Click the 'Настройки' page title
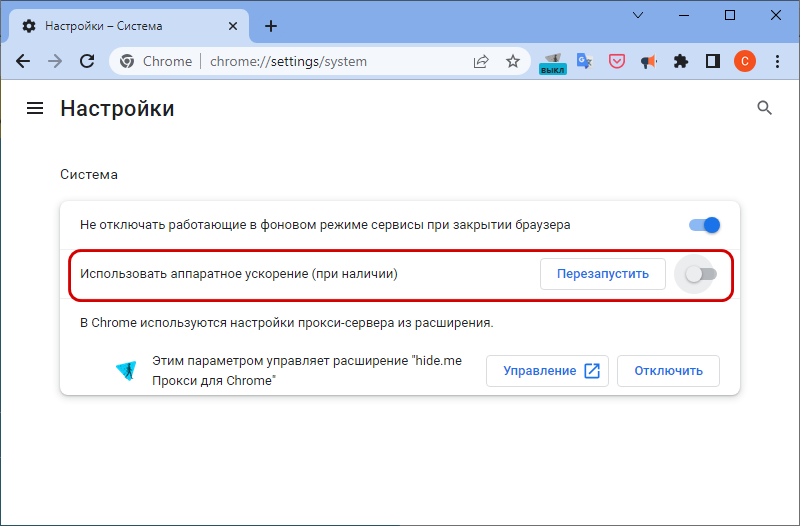800x526 pixels. tap(117, 109)
